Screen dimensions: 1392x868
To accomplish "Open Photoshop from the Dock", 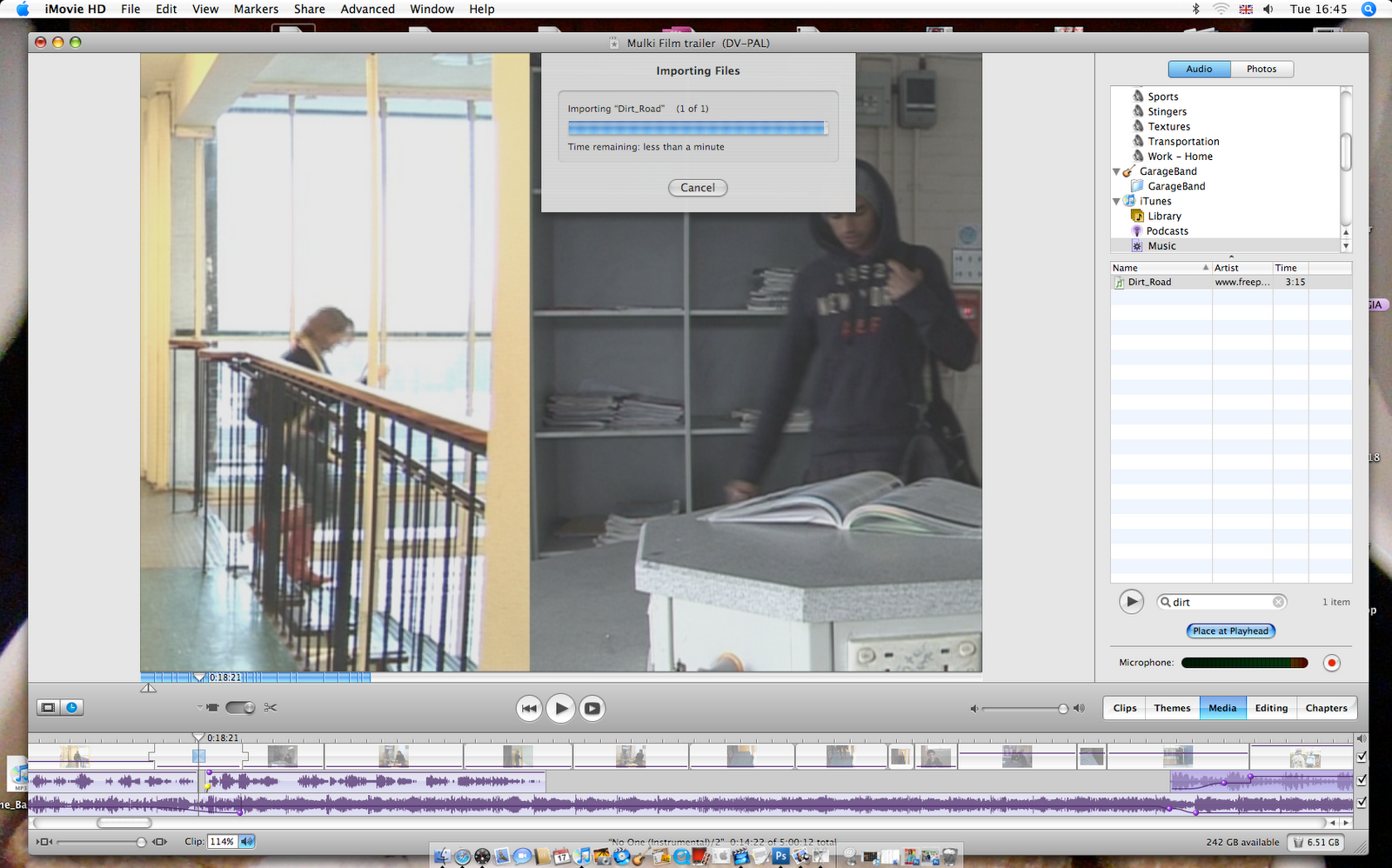I will 780,857.
